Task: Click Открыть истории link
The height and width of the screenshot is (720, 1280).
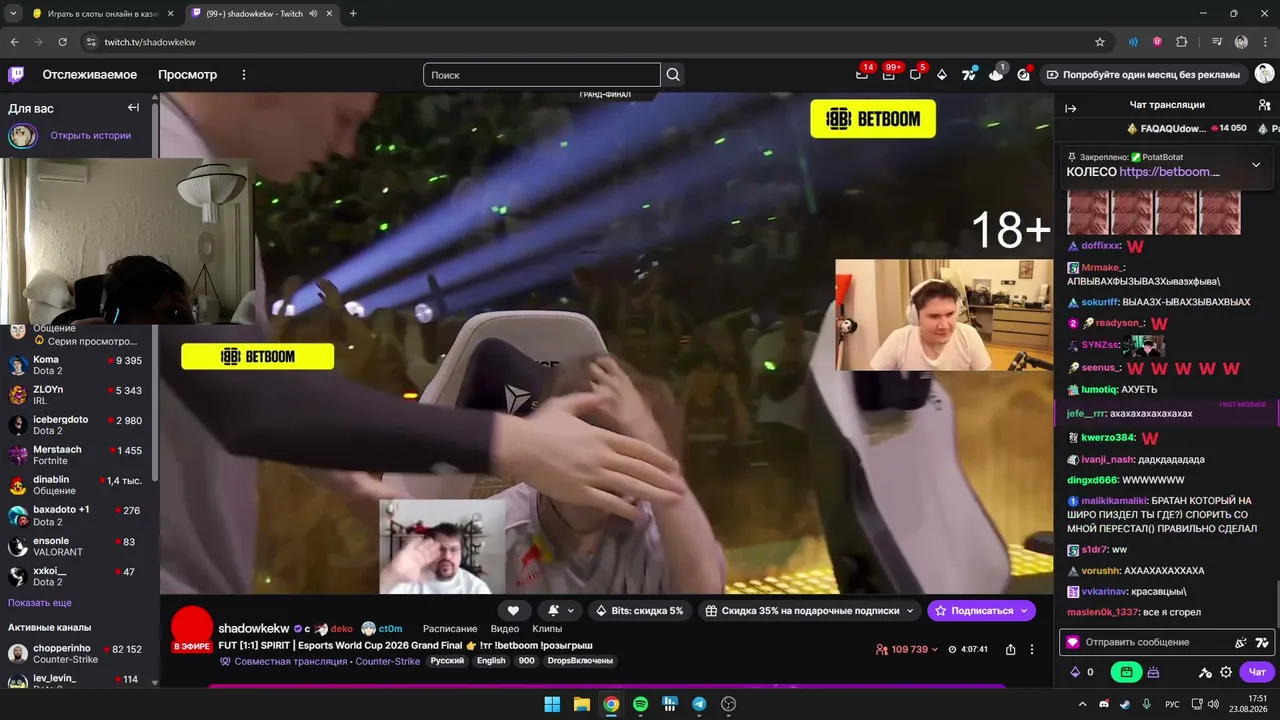Action: pyautogui.click(x=91, y=136)
